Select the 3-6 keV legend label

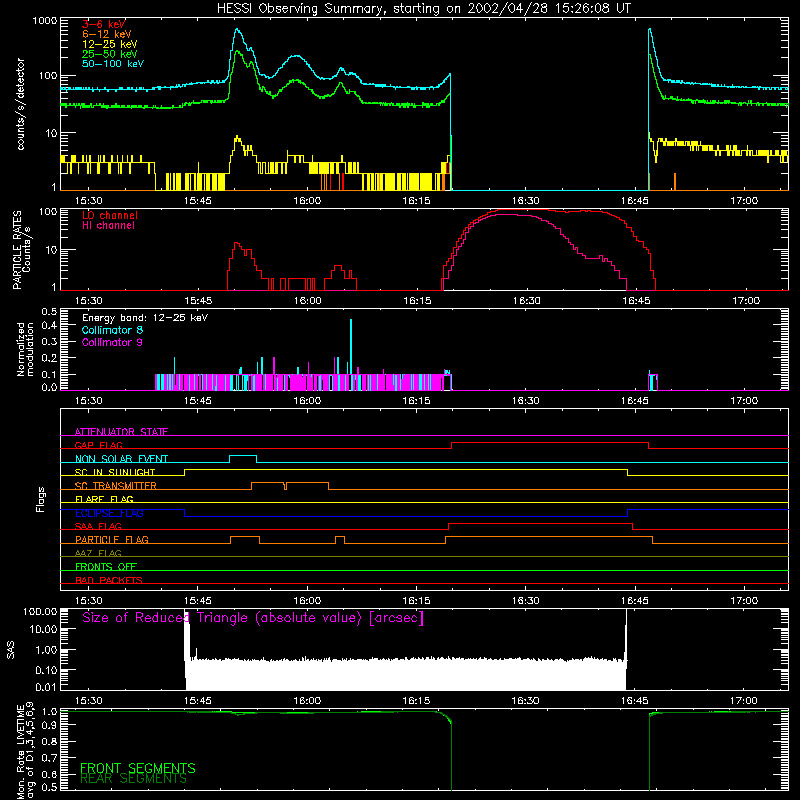click(x=104, y=24)
